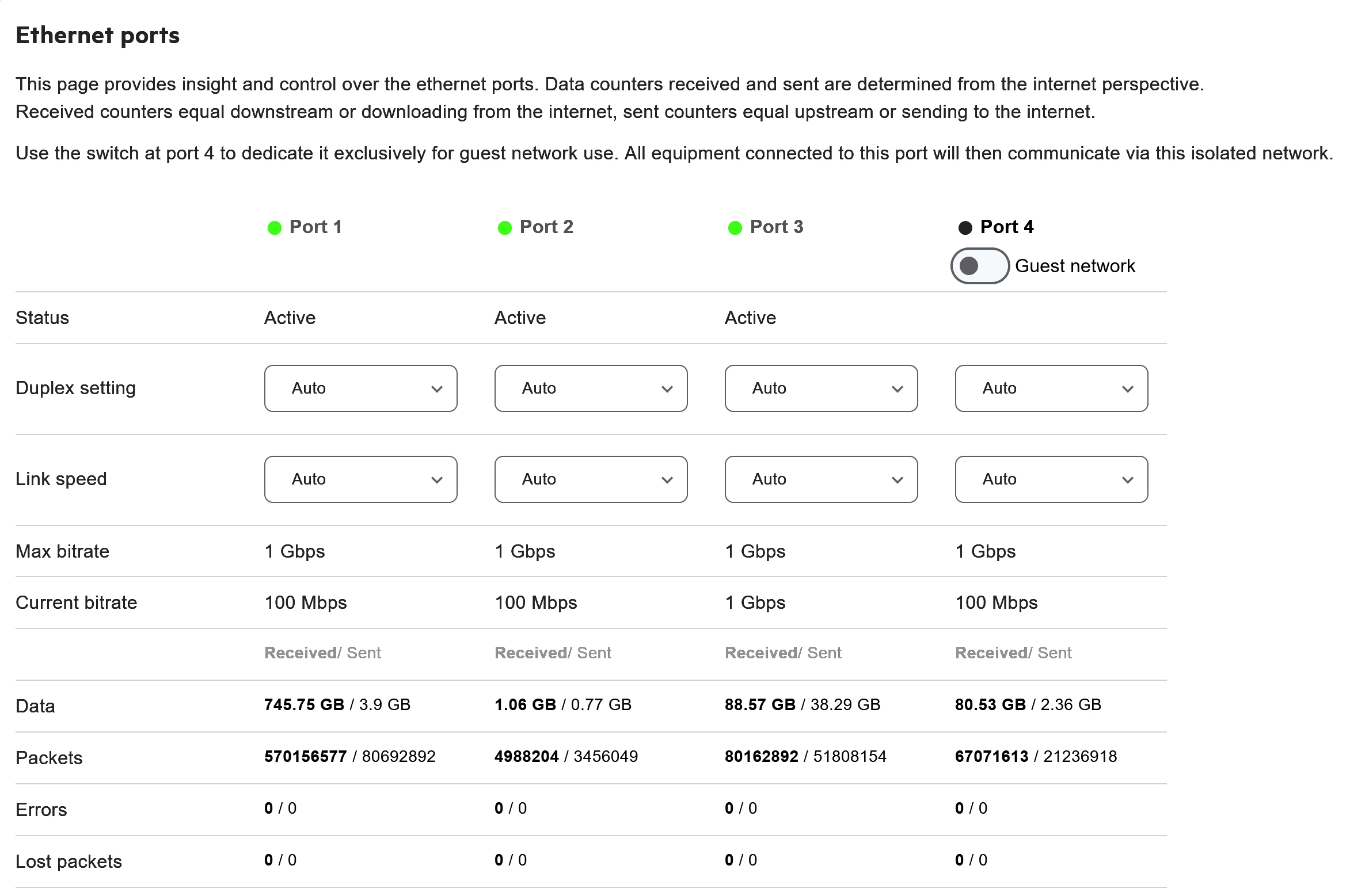Image resolution: width=1350 pixels, height=896 pixels.
Task: Click the black status dot for Port 4
Action: (965, 228)
